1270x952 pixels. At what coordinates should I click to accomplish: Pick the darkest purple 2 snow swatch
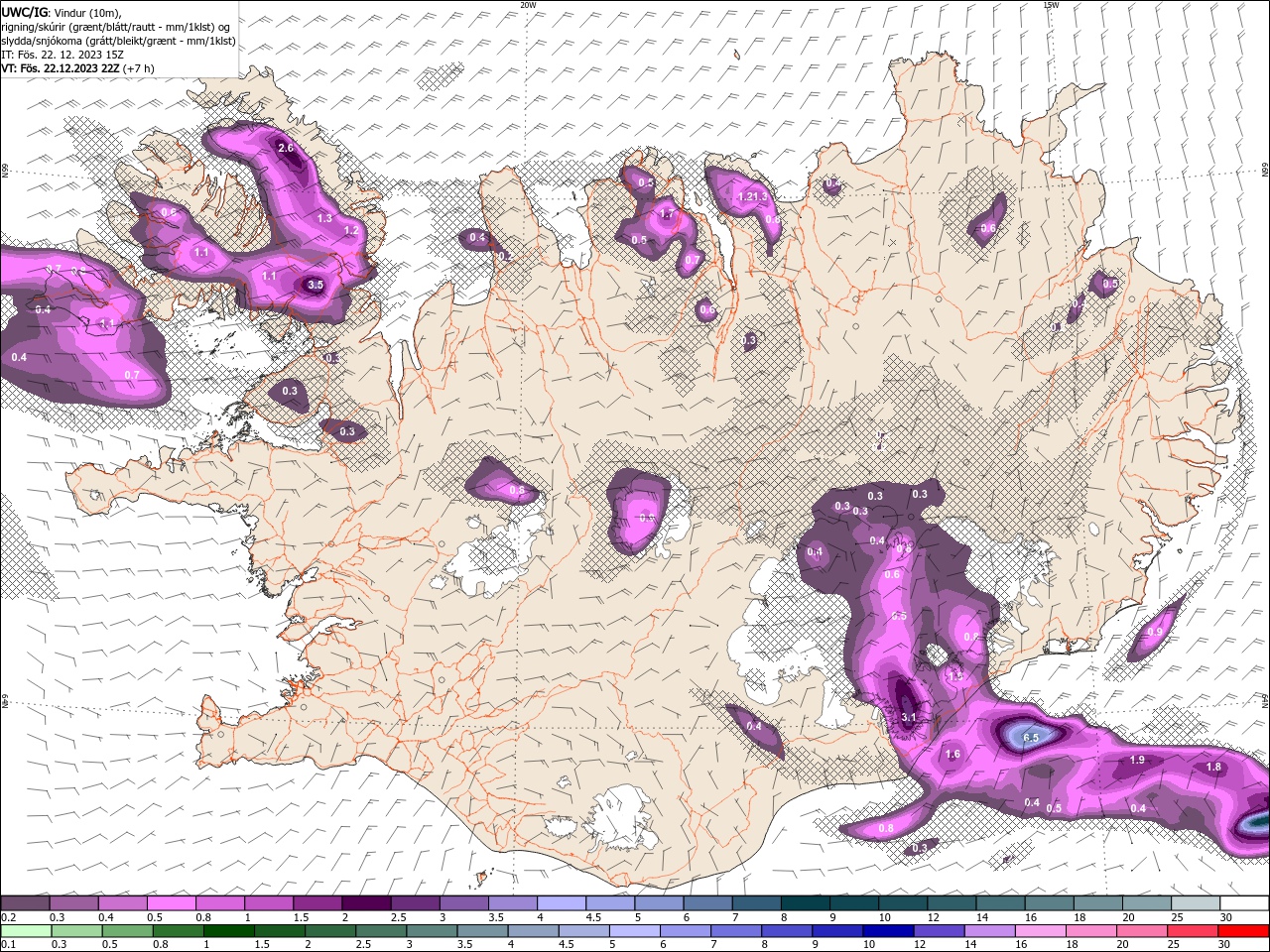tap(366, 902)
